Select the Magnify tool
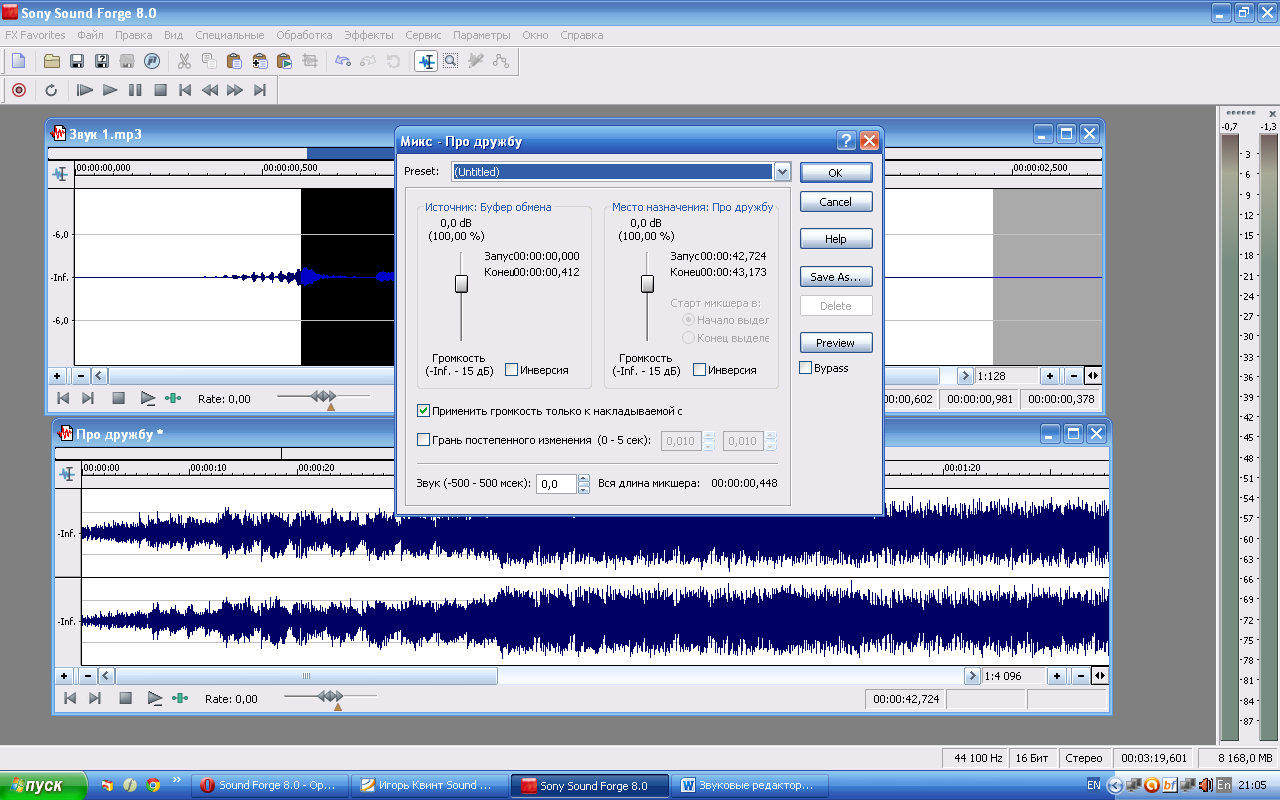This screenshot has height=800, width=1280. [451, 61]
